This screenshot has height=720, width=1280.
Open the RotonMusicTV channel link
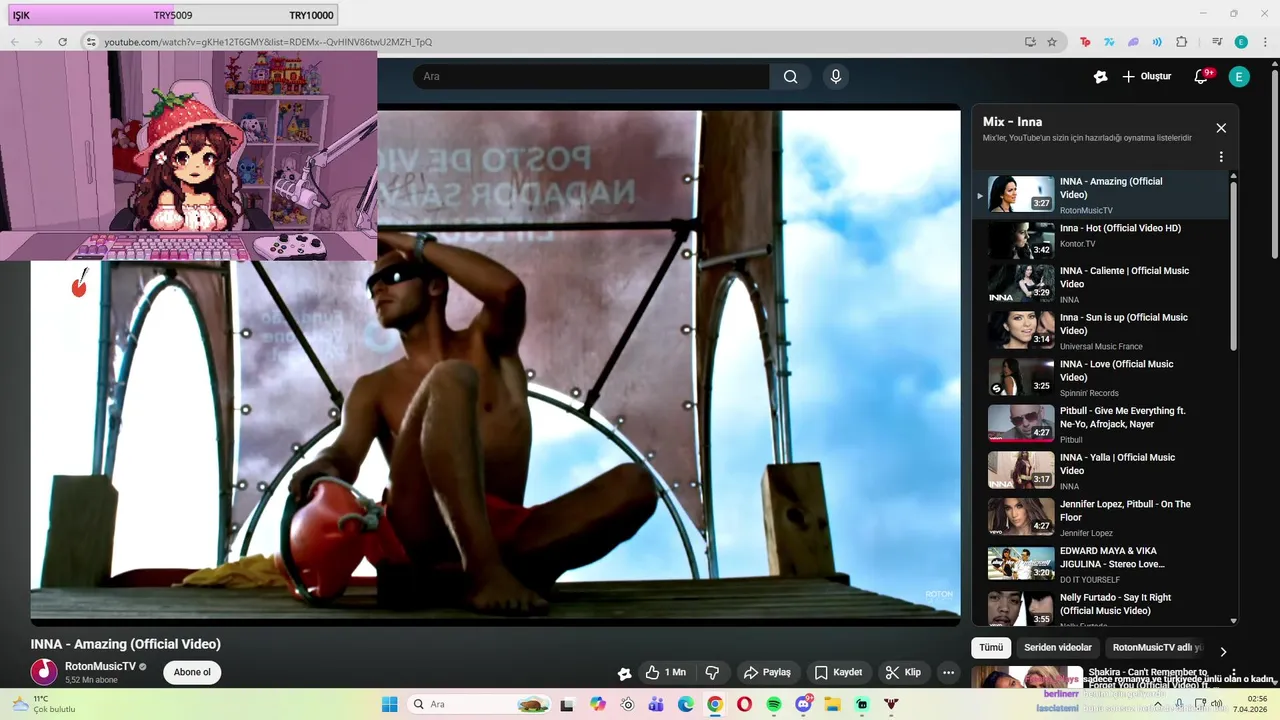(100, 666)
